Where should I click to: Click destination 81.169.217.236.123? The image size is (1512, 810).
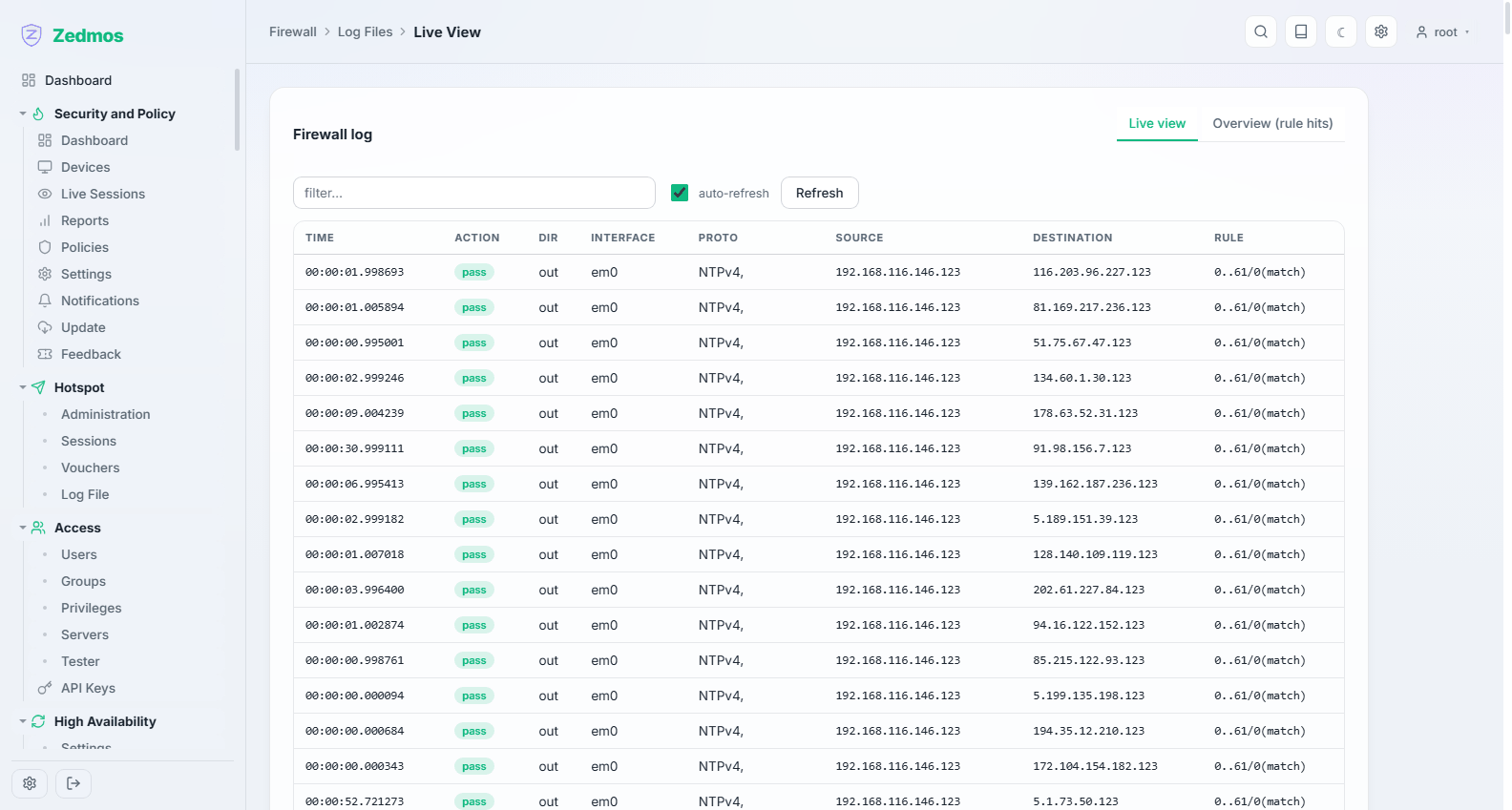click(x=1092, y=307)
